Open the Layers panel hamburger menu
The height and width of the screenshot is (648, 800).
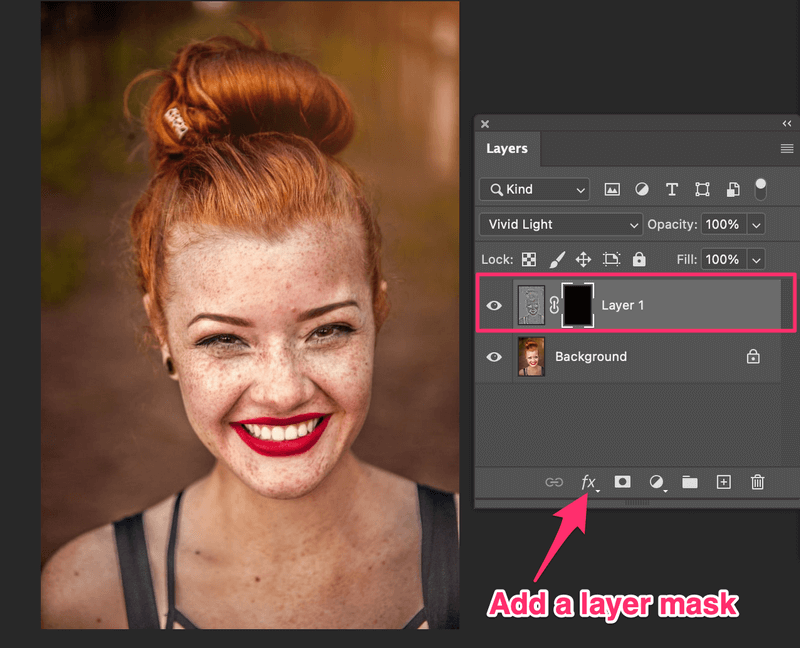coord(786,148)
